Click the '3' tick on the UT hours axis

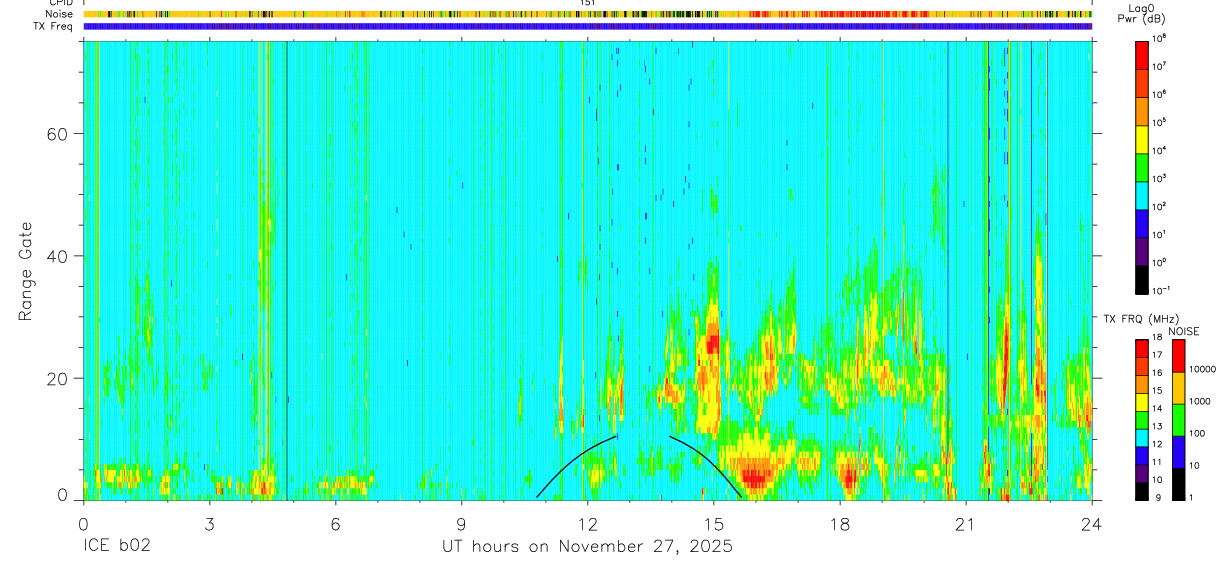pos(209,523)
